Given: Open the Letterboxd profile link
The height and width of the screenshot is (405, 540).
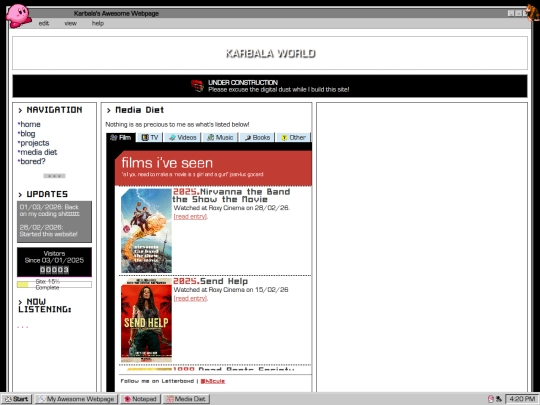Looking at the screenshot, I should tap(212, 381).
